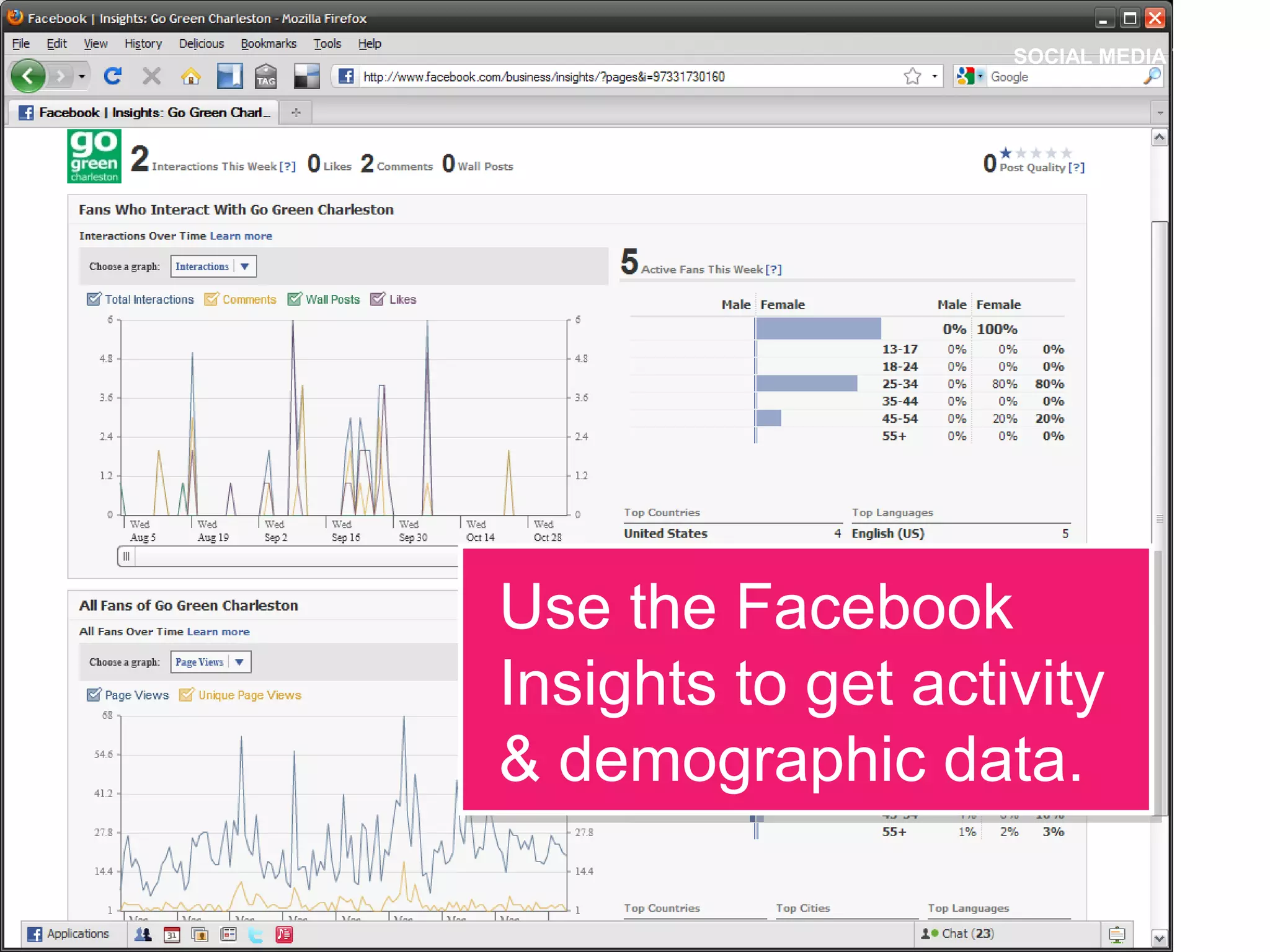Toggle the Wall Posts checkbox

click(x=295, y=299)
